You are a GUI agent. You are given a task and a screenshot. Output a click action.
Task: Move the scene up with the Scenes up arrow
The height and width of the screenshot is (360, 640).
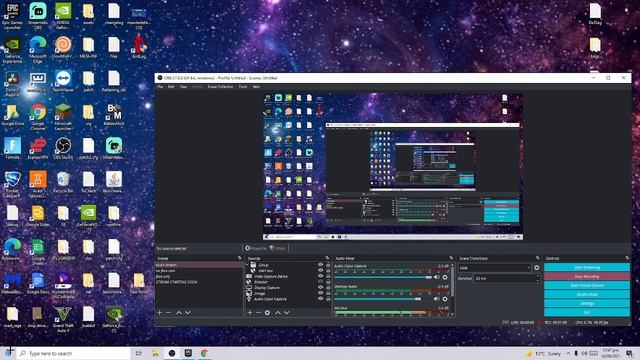178,313
